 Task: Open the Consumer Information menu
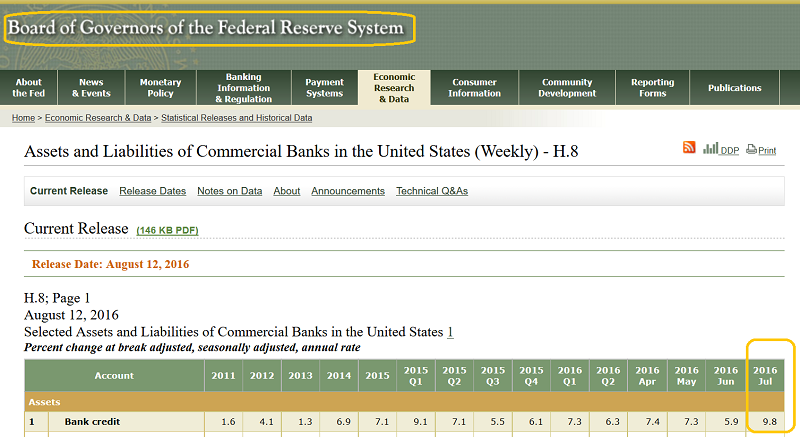coord(474,88)
